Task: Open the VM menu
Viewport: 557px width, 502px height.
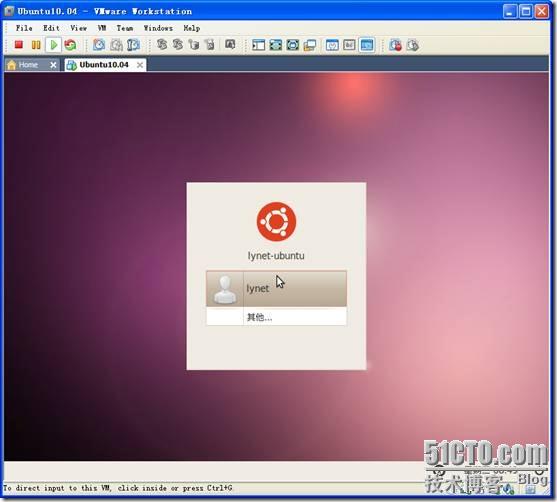Action: (x=102, y=28)
